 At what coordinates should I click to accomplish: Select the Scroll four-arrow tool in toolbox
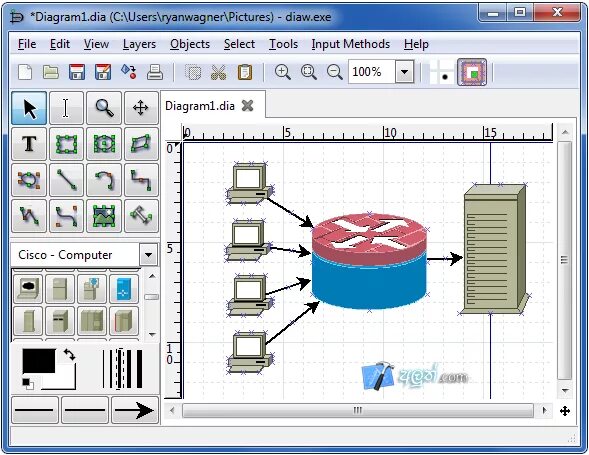coord(141,108)
